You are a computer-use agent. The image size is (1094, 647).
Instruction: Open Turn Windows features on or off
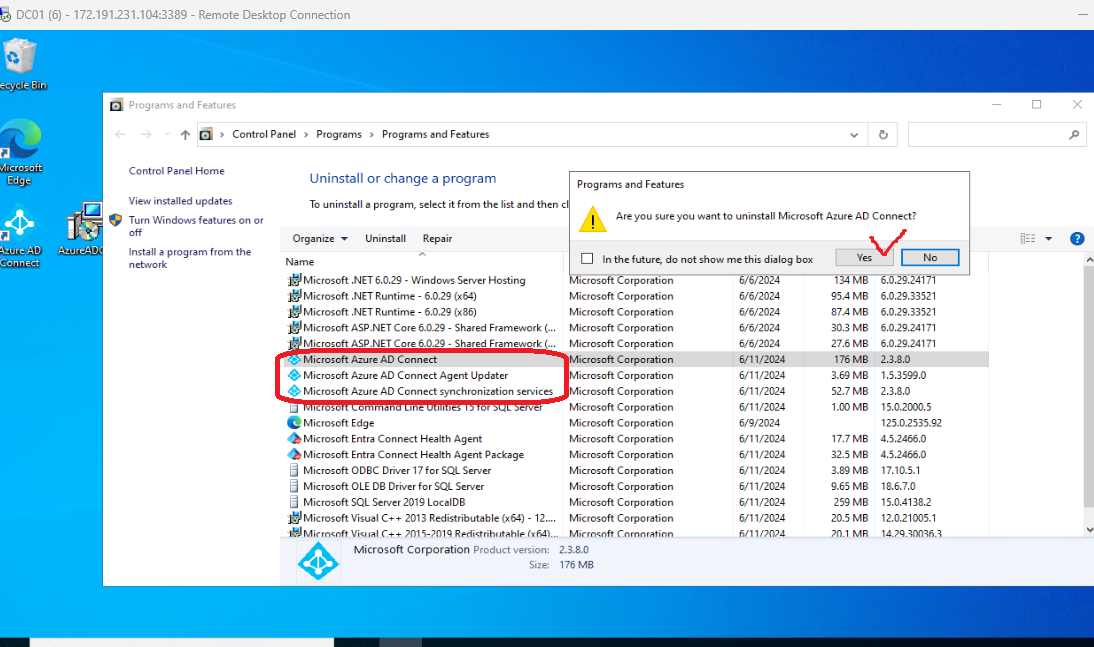[x=196, y=226]
